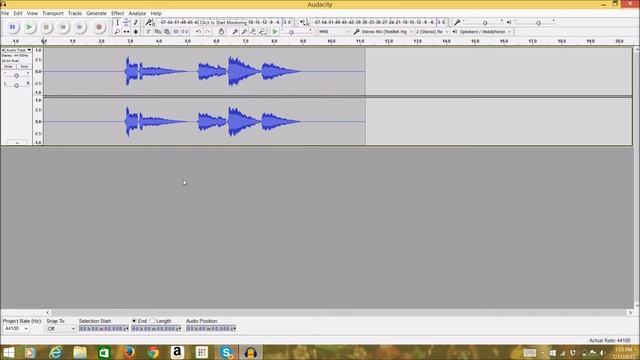Image resolution: width=640 pixels, height=360 pixels.
Task: Click the green Play button
Action: 29,27
